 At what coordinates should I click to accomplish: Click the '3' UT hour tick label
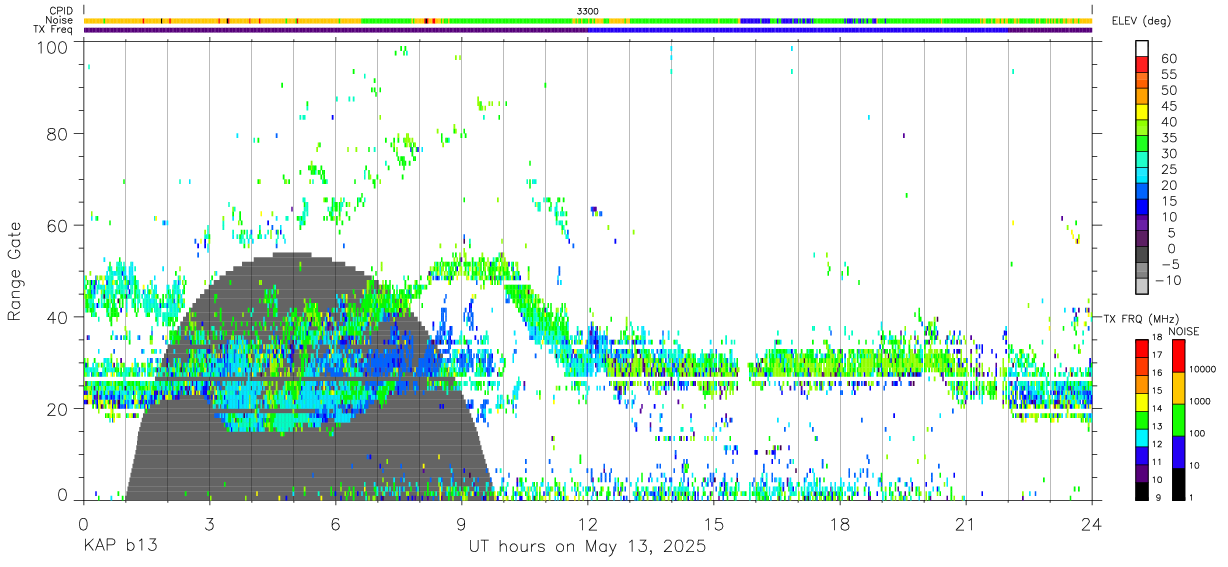209,525
